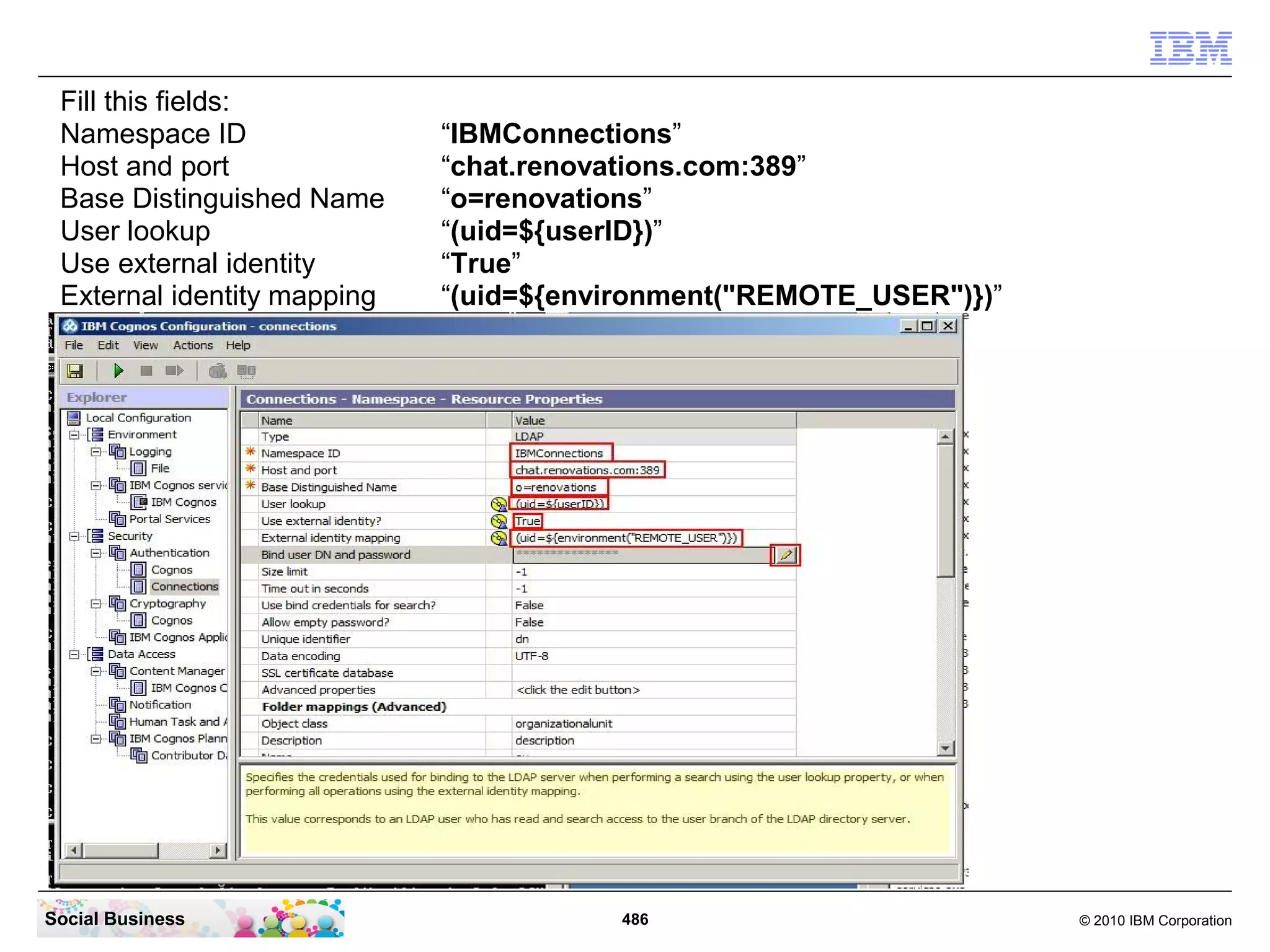Select Cognos under Authentication
1270x952 pixels.
click(x=172, y=570)
